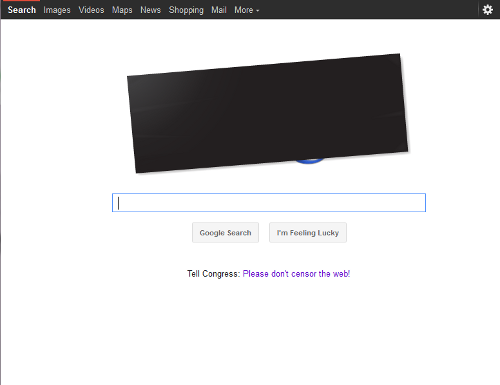Click the blue logo fragment under the black box
The width and height of the screenshot is (500, 385).
click(309, 161)
